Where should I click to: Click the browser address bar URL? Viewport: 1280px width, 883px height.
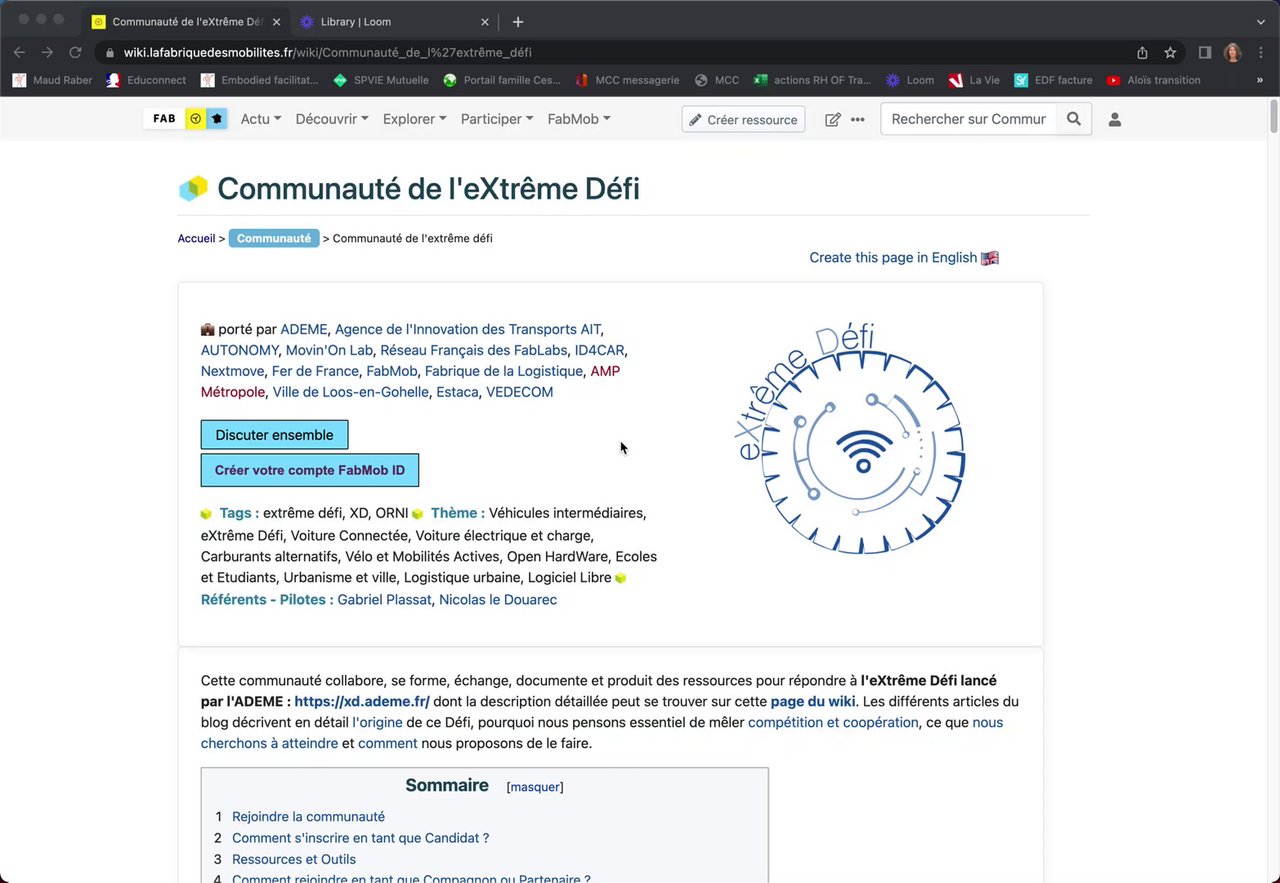click(327, 52)
